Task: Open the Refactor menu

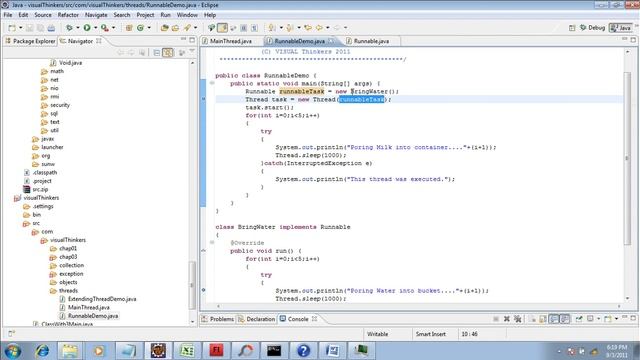Action: pos(68,15)
